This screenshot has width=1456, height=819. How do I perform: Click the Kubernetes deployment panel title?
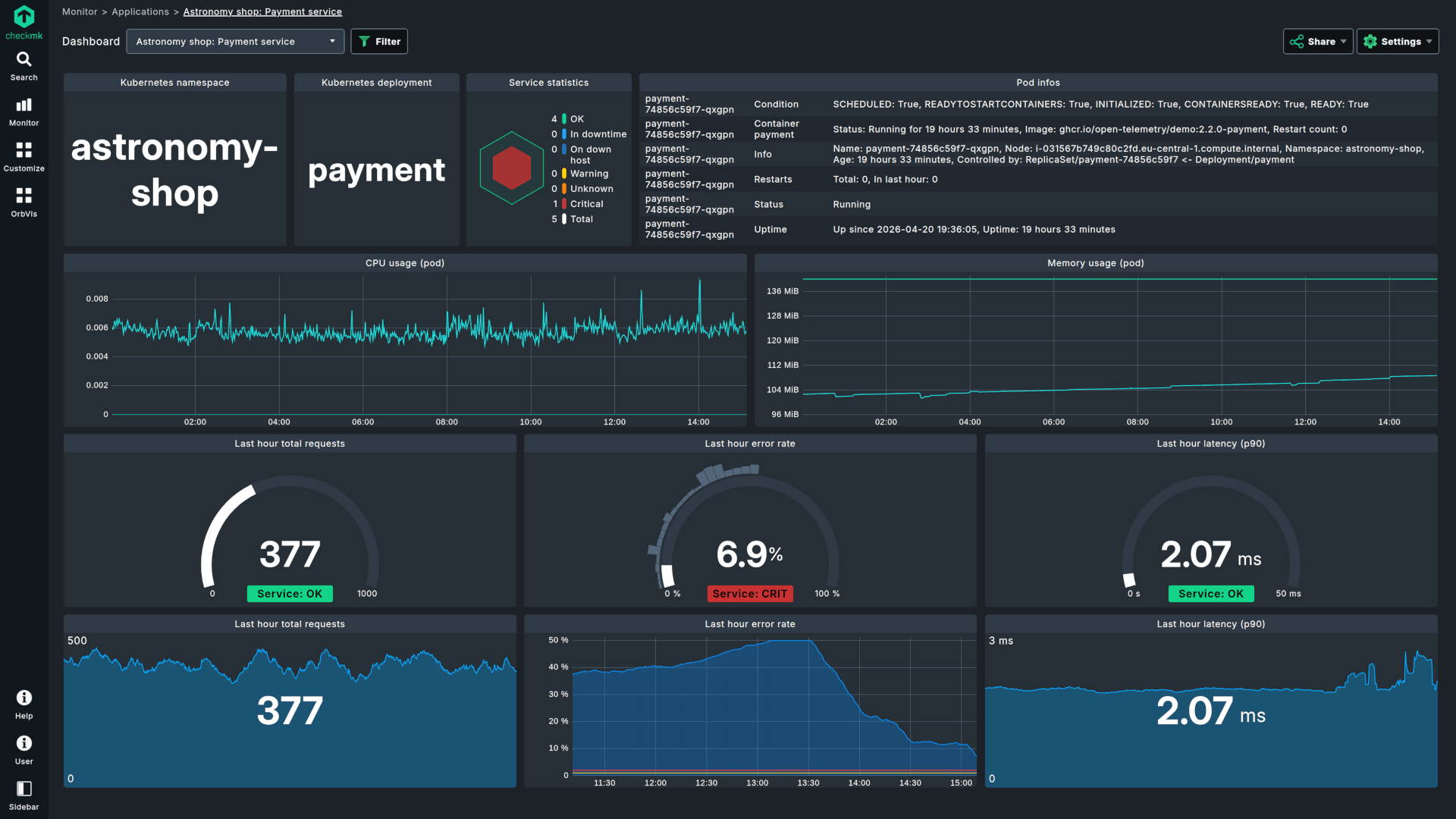pyautogui.click(x=377, y=83)
